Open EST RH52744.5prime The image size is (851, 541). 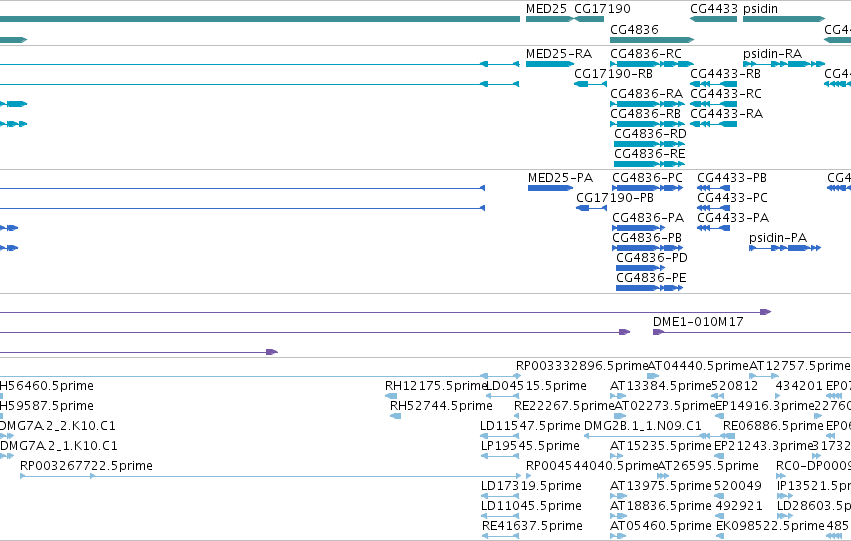point(441,406)
